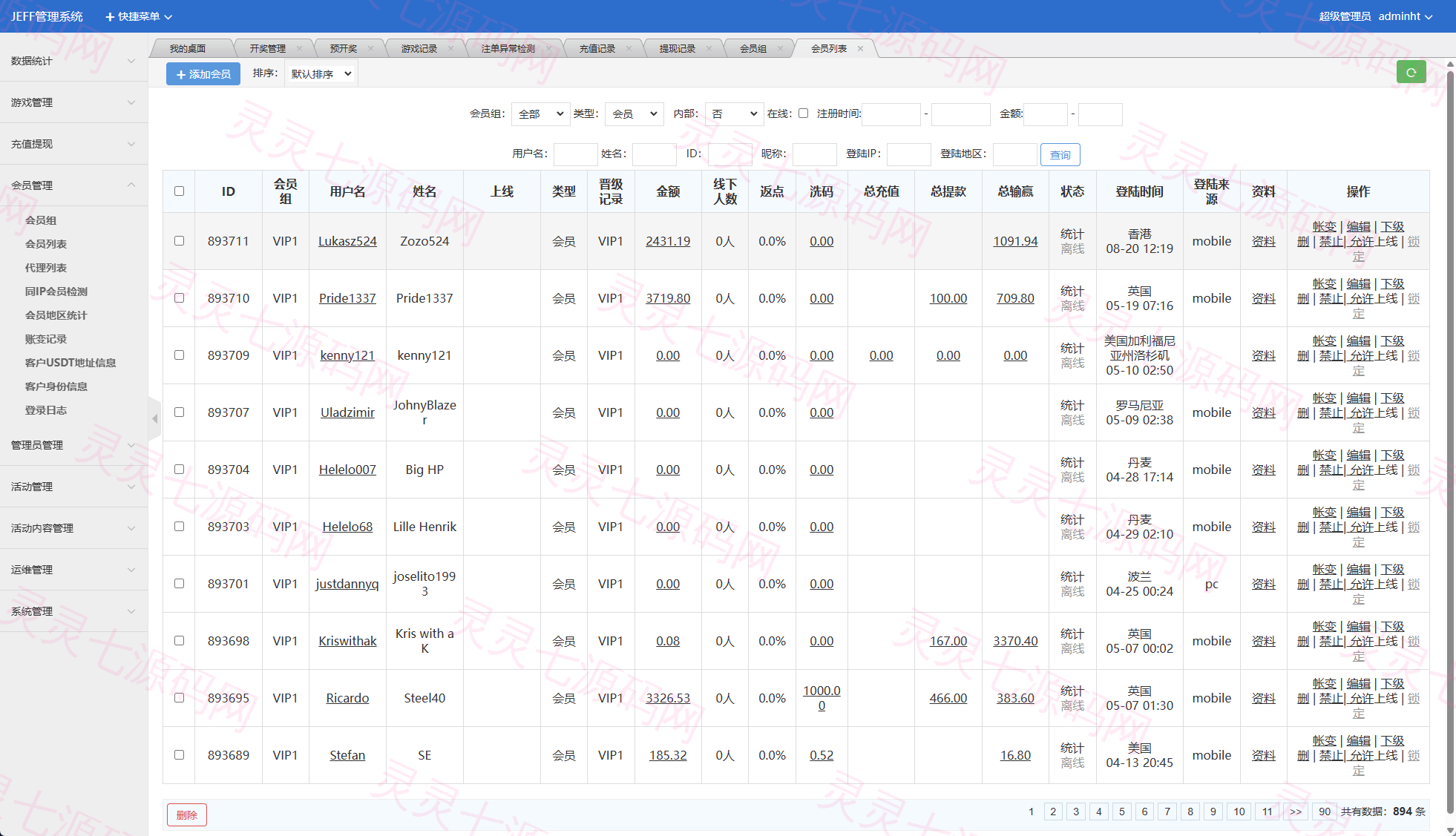Open 同IP会员检测 in the sidebar
Image resolution: width=1456 pixels, height=836 pixels.
point(56,292)
